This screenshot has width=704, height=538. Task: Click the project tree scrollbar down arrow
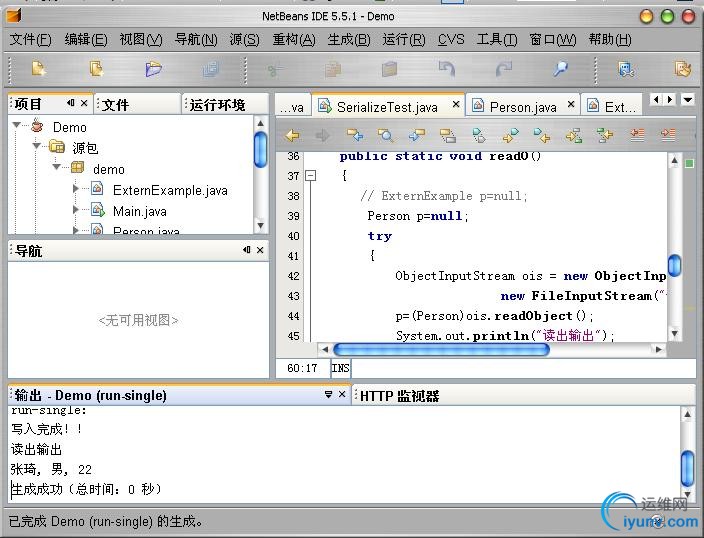pyautogui.click(x=260, y=225)
